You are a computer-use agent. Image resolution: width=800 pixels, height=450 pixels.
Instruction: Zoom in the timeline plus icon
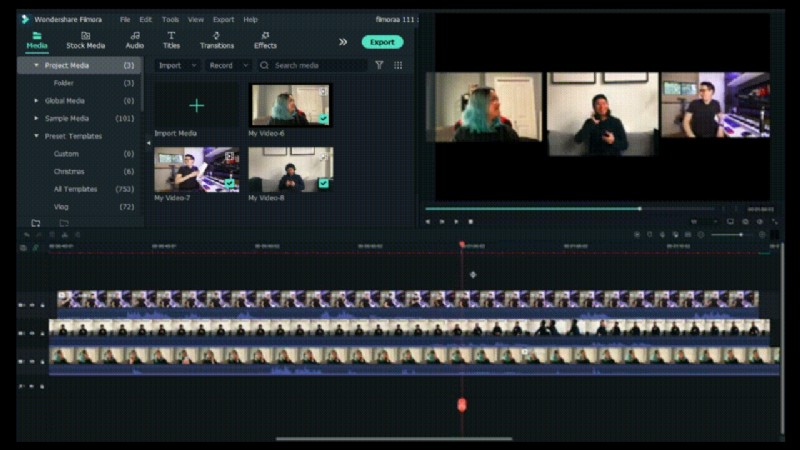[x=762, y=235]
